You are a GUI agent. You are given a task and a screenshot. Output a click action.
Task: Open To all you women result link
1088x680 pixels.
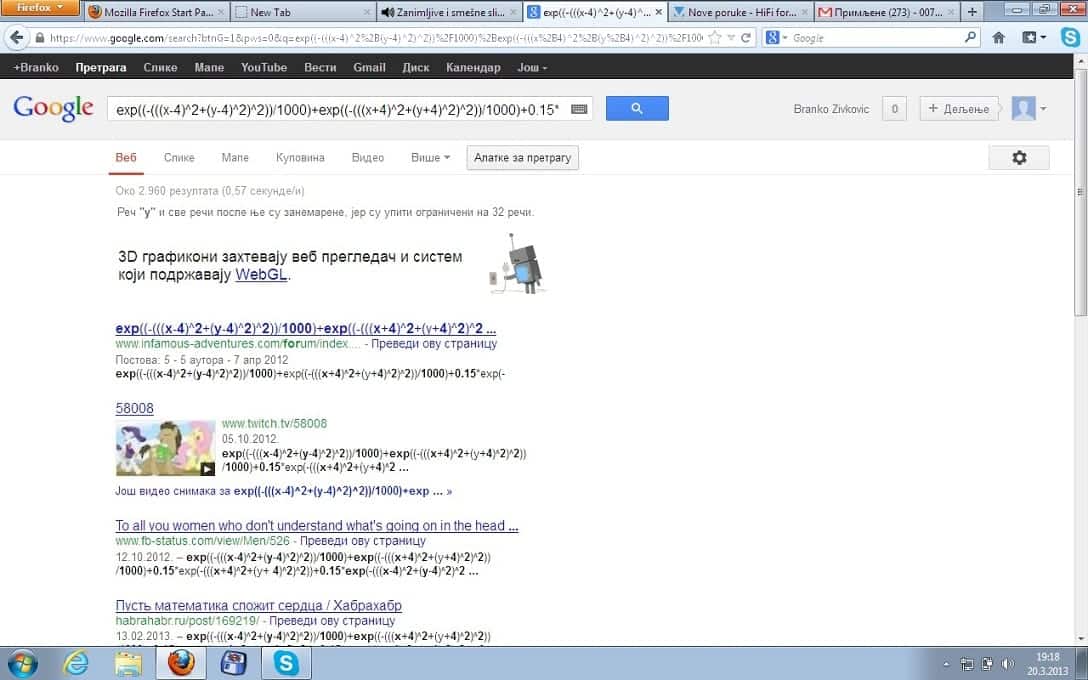coord(316,525)
